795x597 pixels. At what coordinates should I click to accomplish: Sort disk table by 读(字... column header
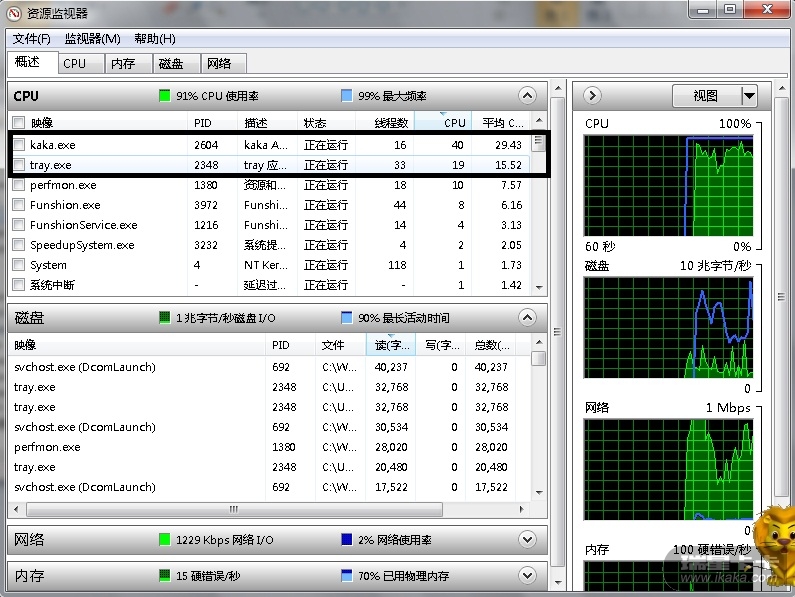[x=390, y=345]
